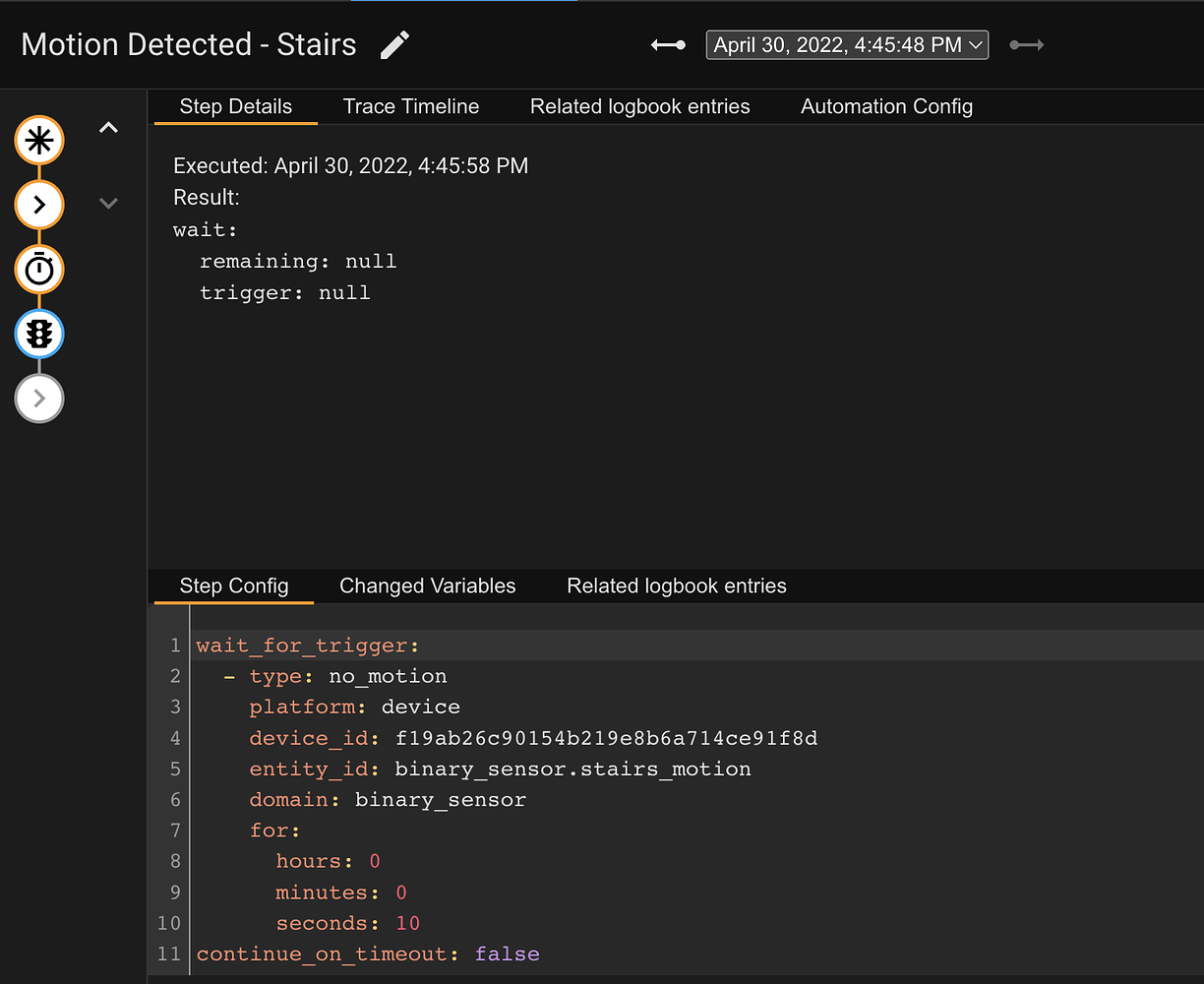Move to previous step with up chevron
Viewport: 1204px width, 984px height.
tap(109, 128)
